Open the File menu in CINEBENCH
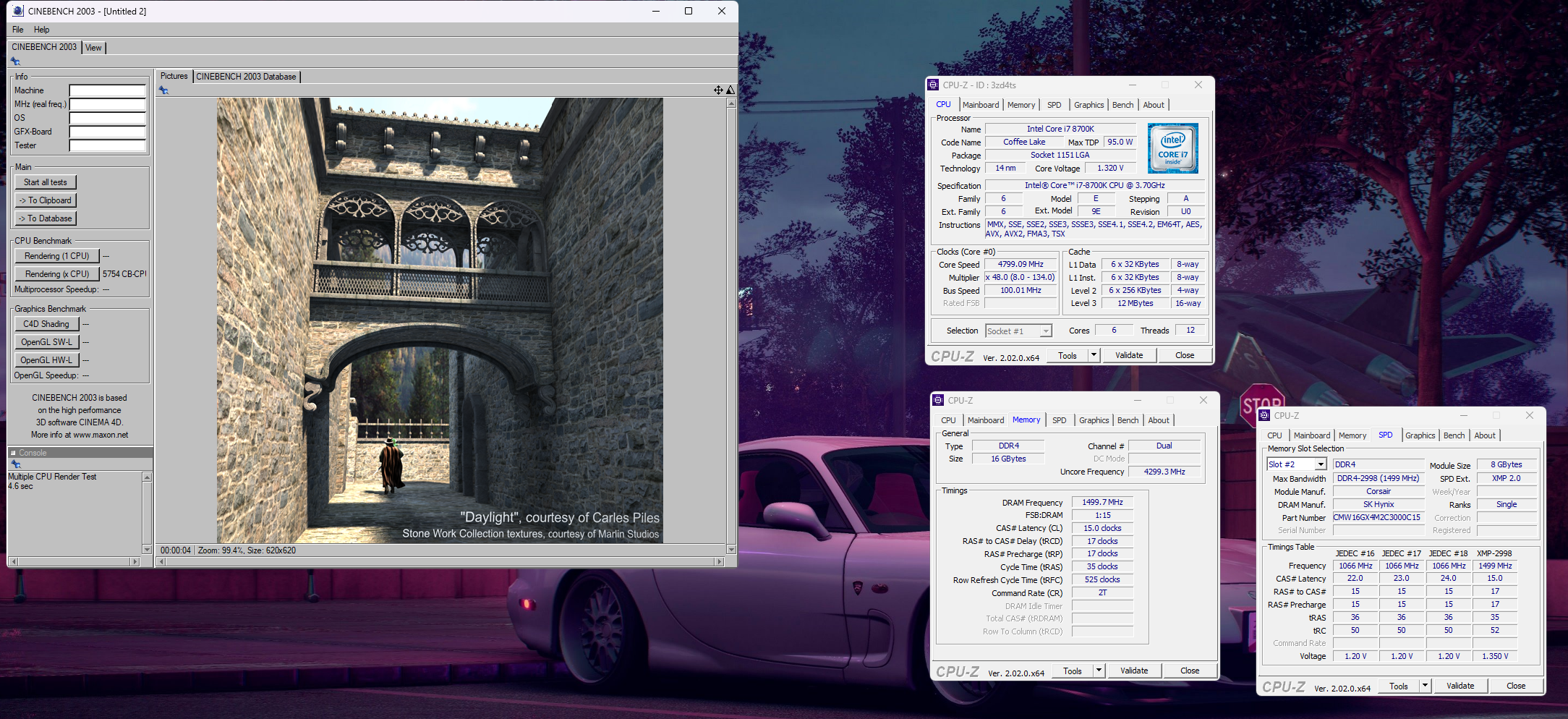Viewport: 1568px width, 719px height. pyautogui.click(x=18, y=30)
